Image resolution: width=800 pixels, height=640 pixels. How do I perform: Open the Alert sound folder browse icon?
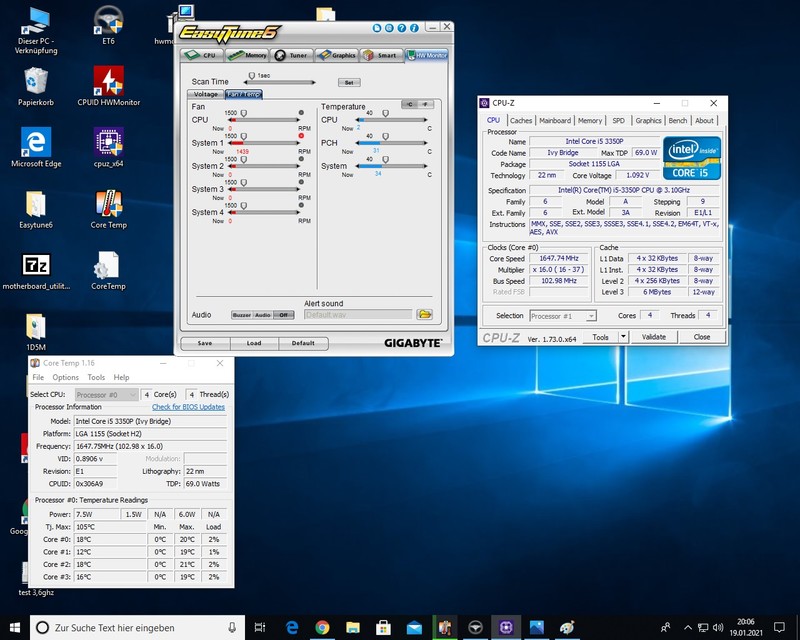(x=424, y=314)
